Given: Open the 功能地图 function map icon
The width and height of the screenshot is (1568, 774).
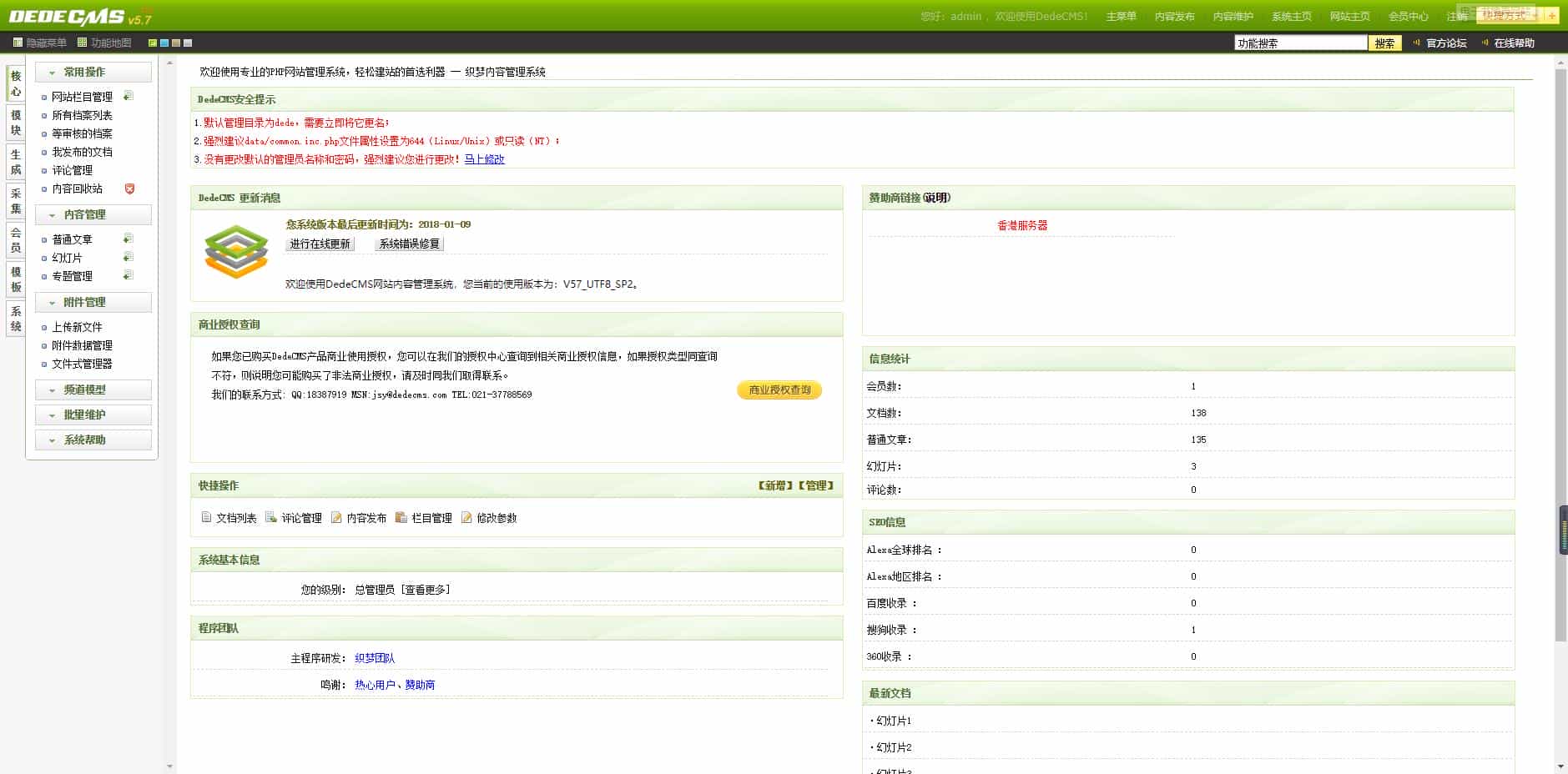Looking at the screenshot, I should click(82, 43).
